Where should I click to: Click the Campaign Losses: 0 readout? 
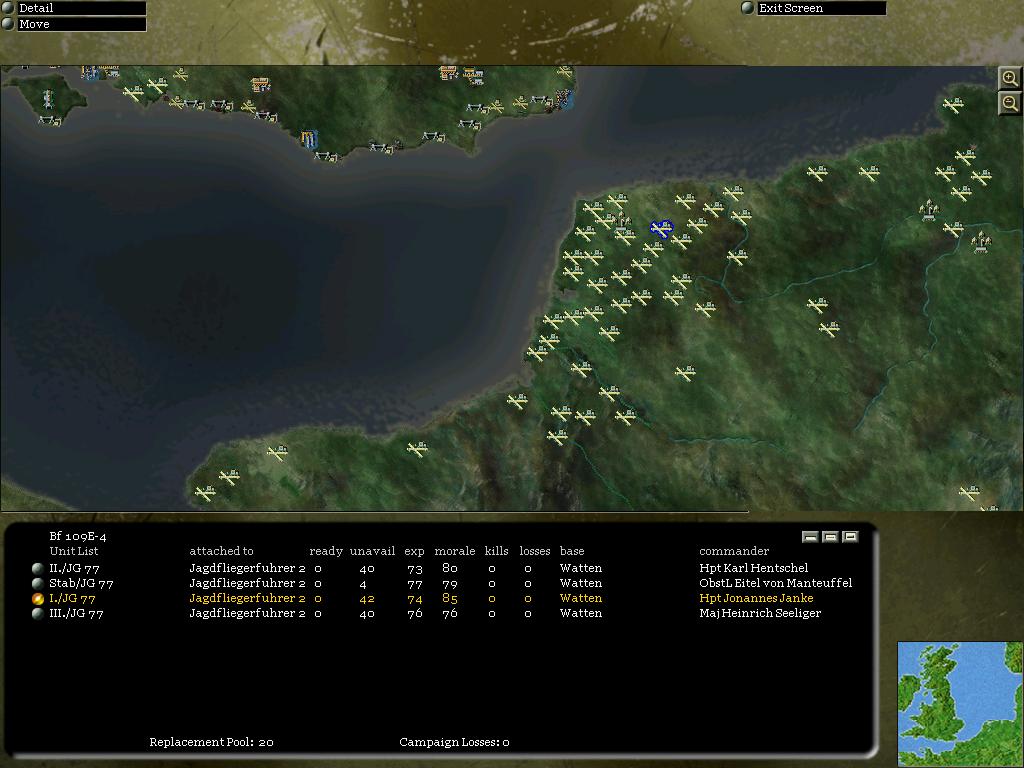[x=455, y=743]
